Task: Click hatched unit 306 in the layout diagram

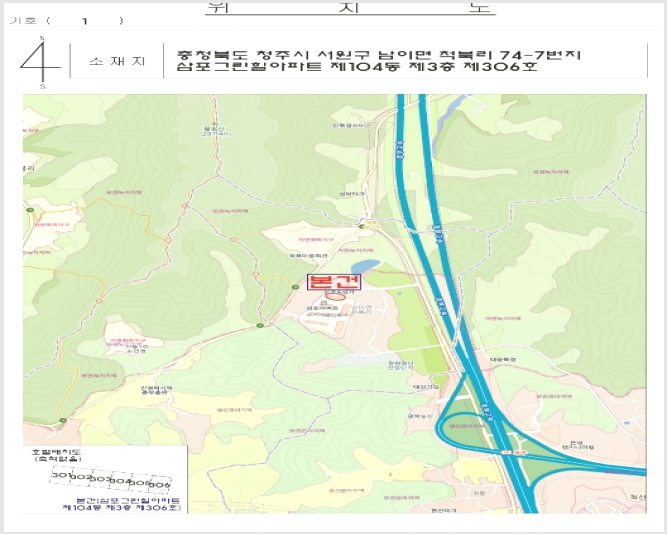Action: (160, 485)
